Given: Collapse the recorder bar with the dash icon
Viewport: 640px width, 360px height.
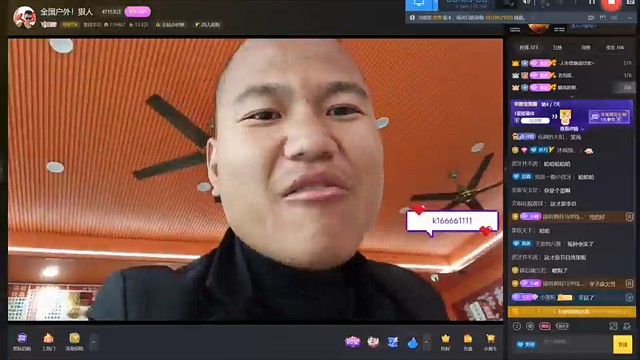Looking at the screenshot, I should [x=631, y=18].
